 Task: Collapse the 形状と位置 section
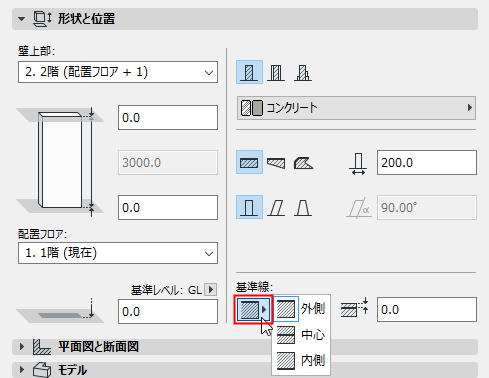pos(21,19)
